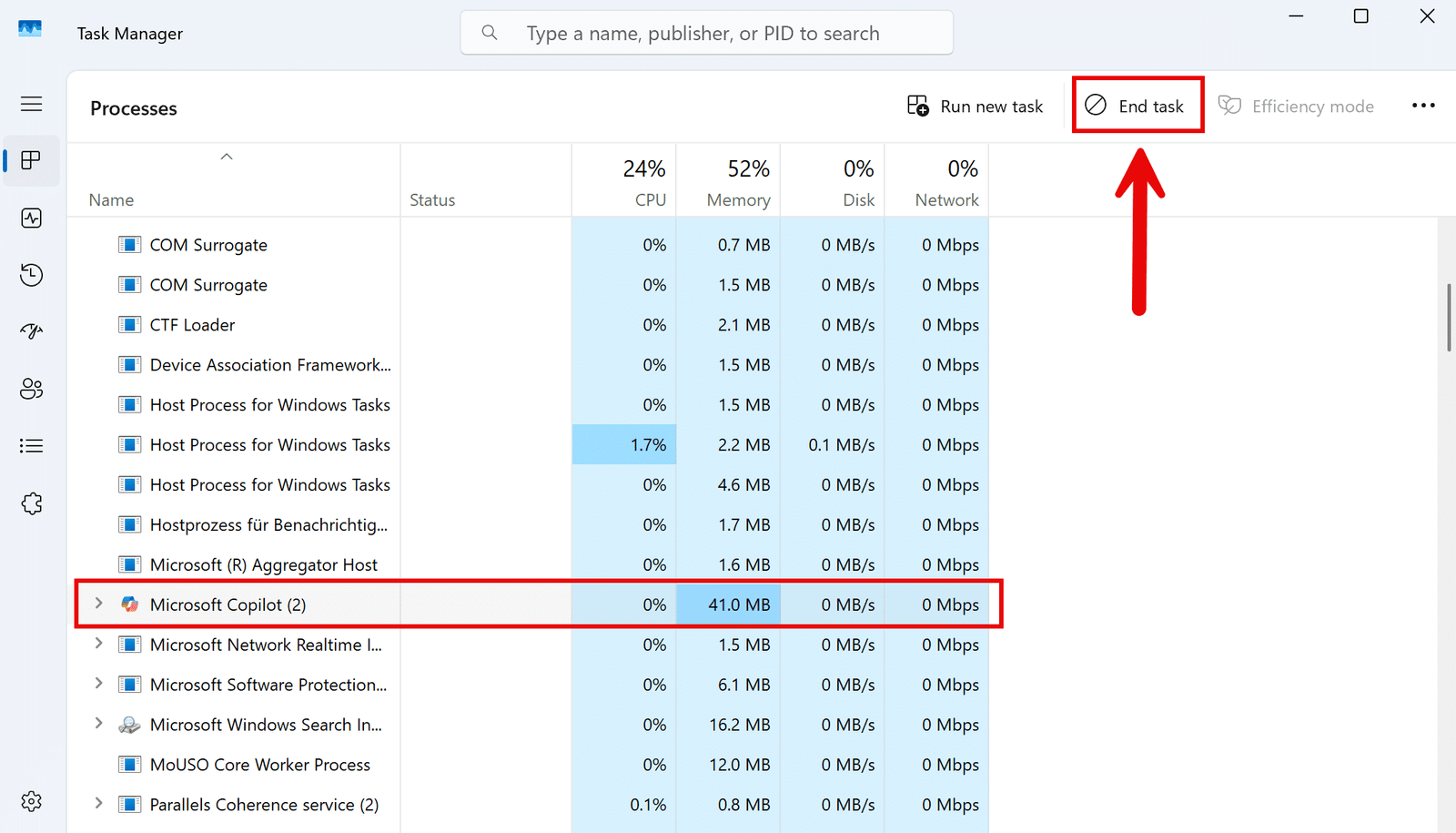Click the End task button
The height and width of the screenshot is (833, 1456).
(x=1137, y=106)
